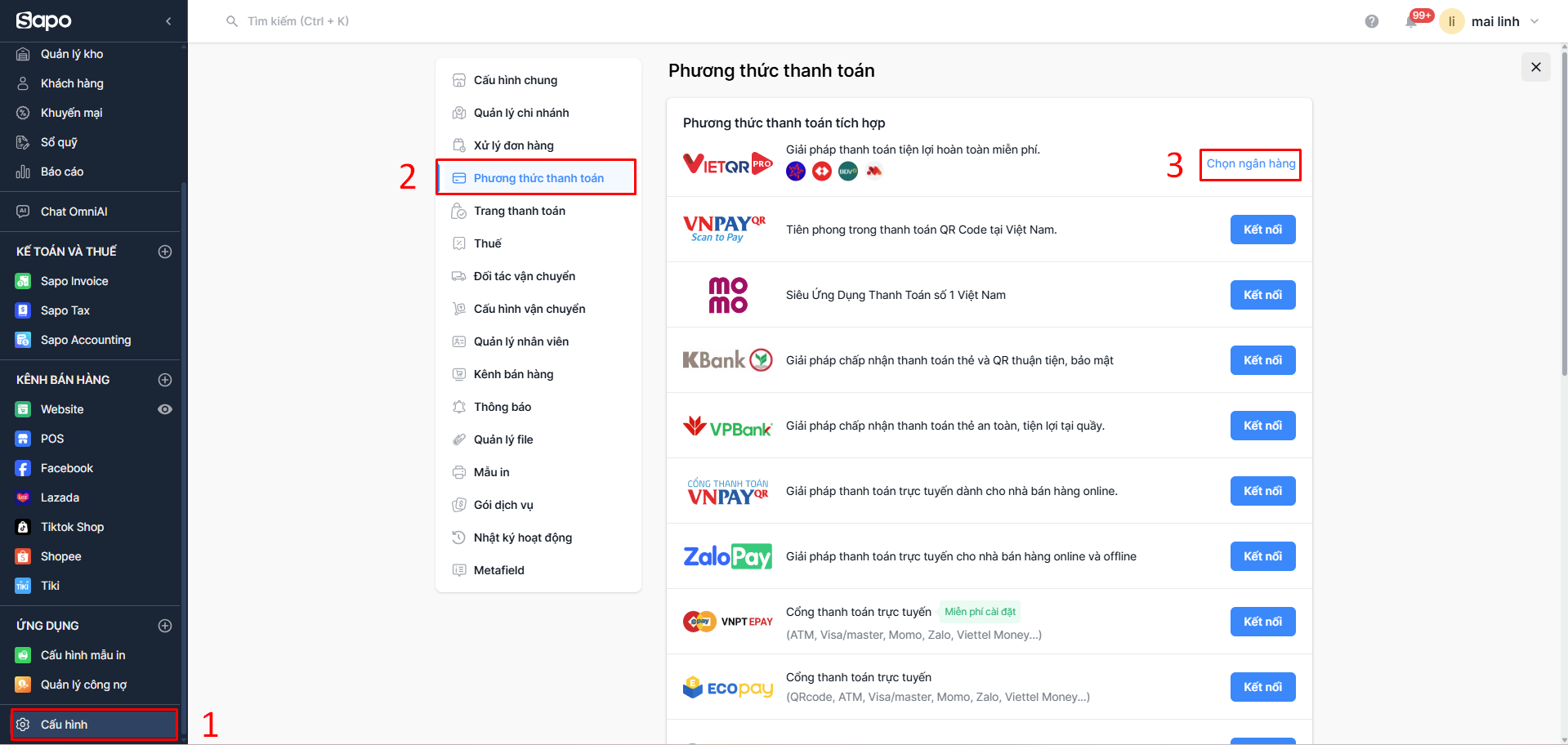Open Trang thanh toán settings
Viewport: 1568px width, 745px height.
tap(519, 211)
